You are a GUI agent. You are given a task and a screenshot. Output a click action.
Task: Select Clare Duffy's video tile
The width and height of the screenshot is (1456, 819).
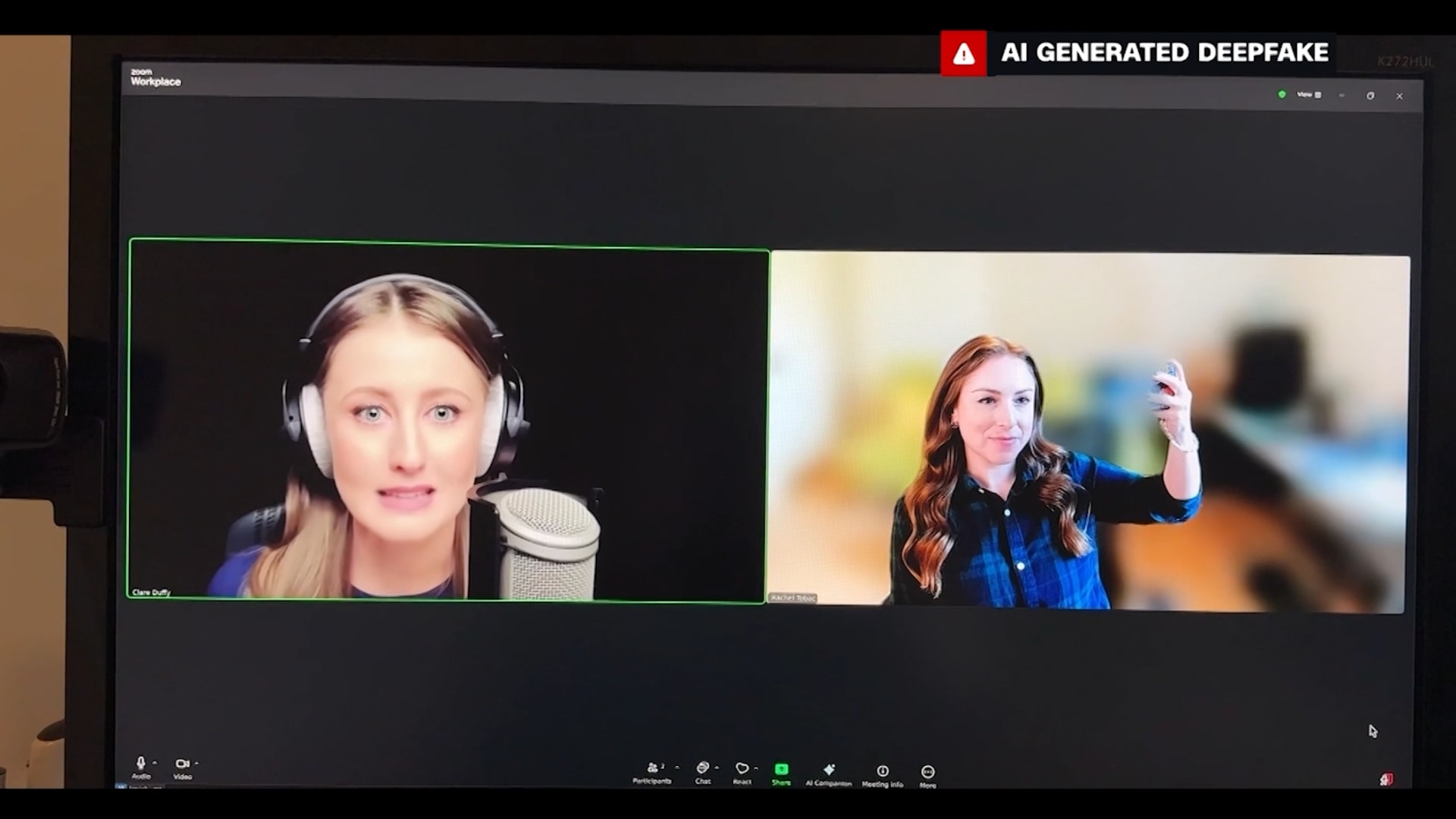click(x=447, y=421)
